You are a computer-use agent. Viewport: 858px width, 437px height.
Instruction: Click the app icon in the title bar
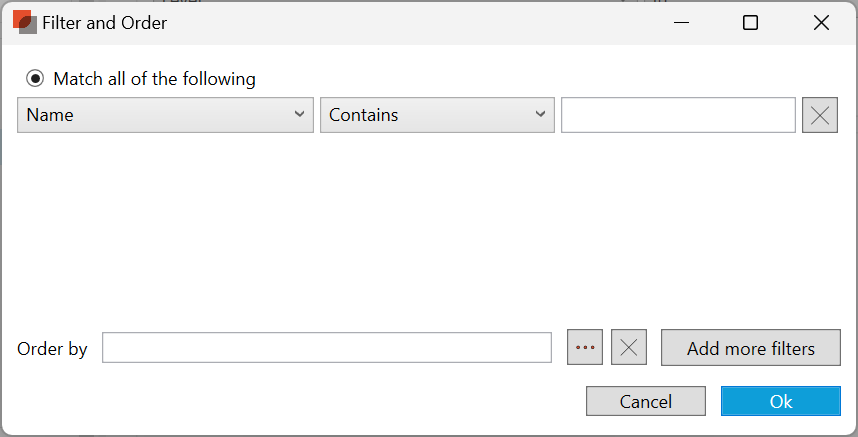coord(24,22)
